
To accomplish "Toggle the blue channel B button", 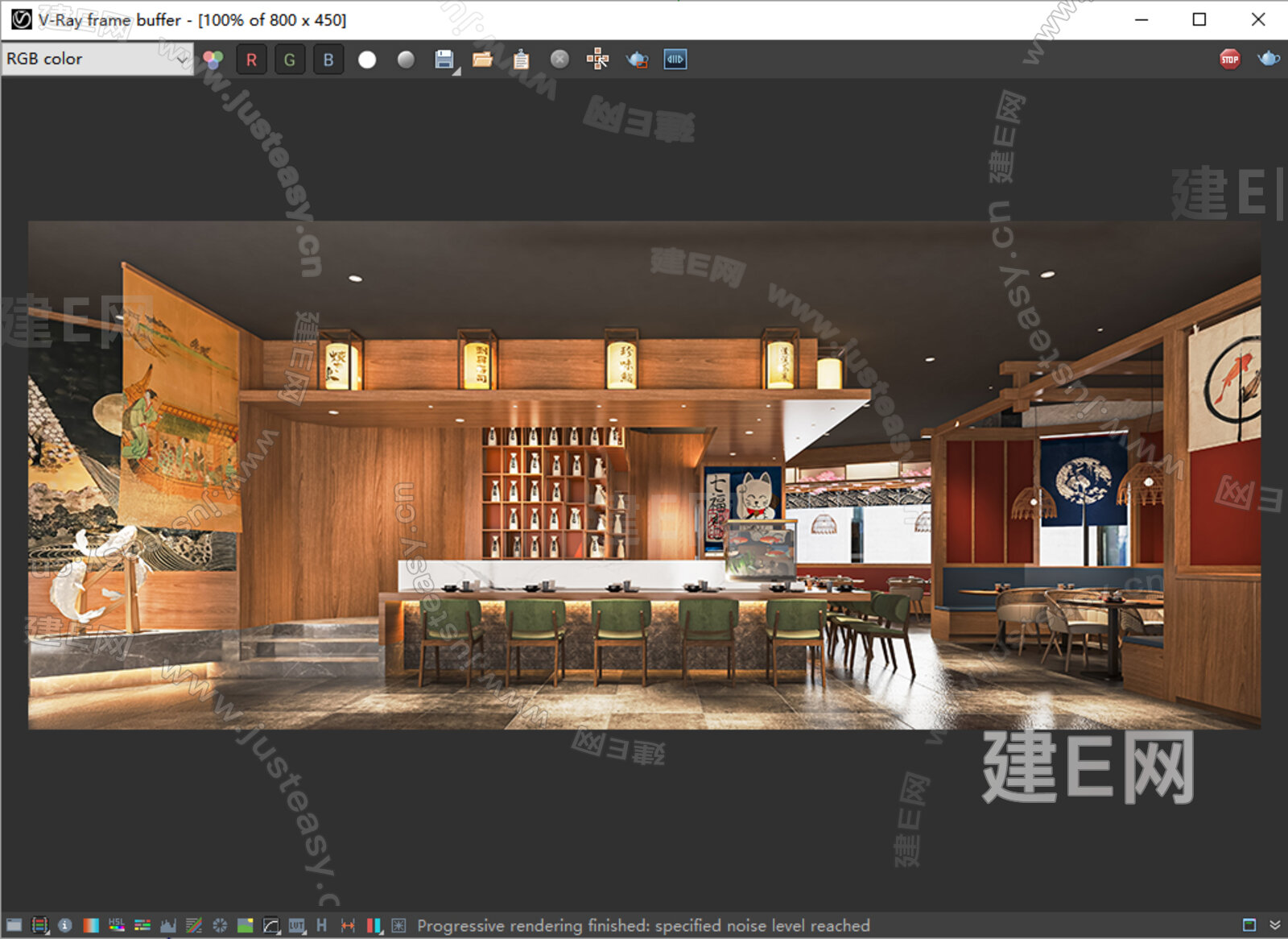I will (x=328, y=60).
